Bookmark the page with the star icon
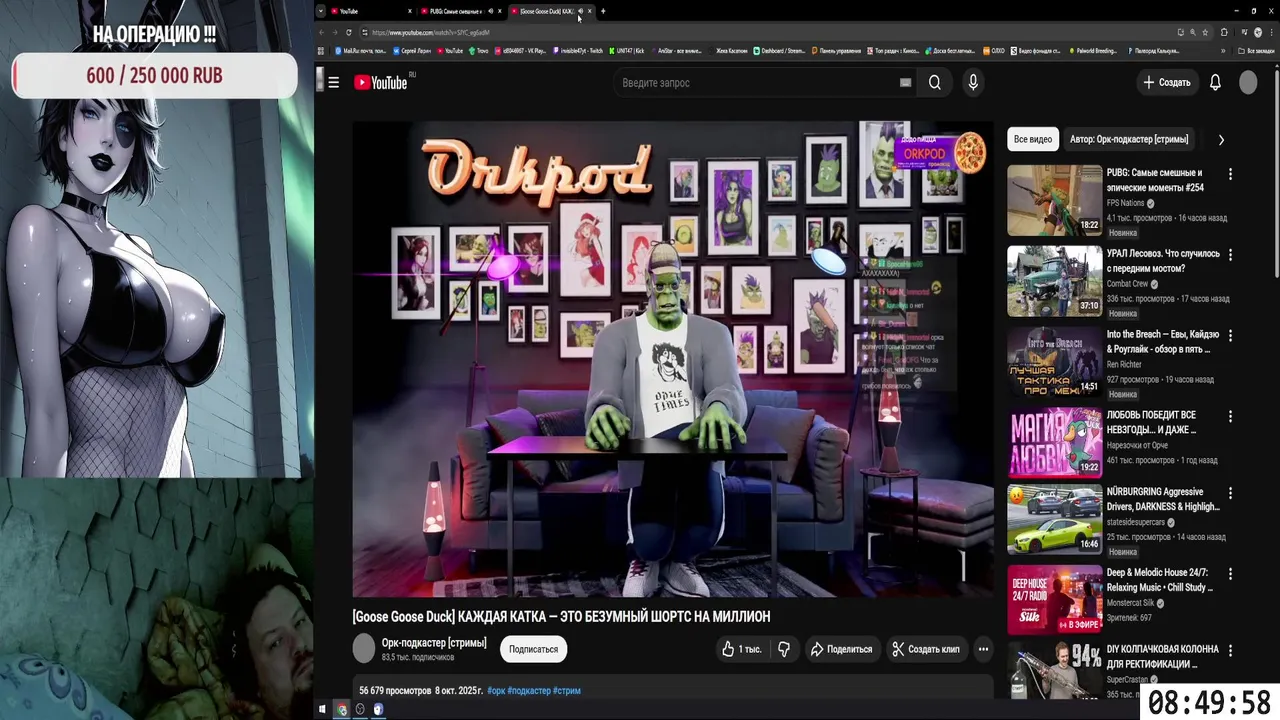 click(x=1206, y=32)
